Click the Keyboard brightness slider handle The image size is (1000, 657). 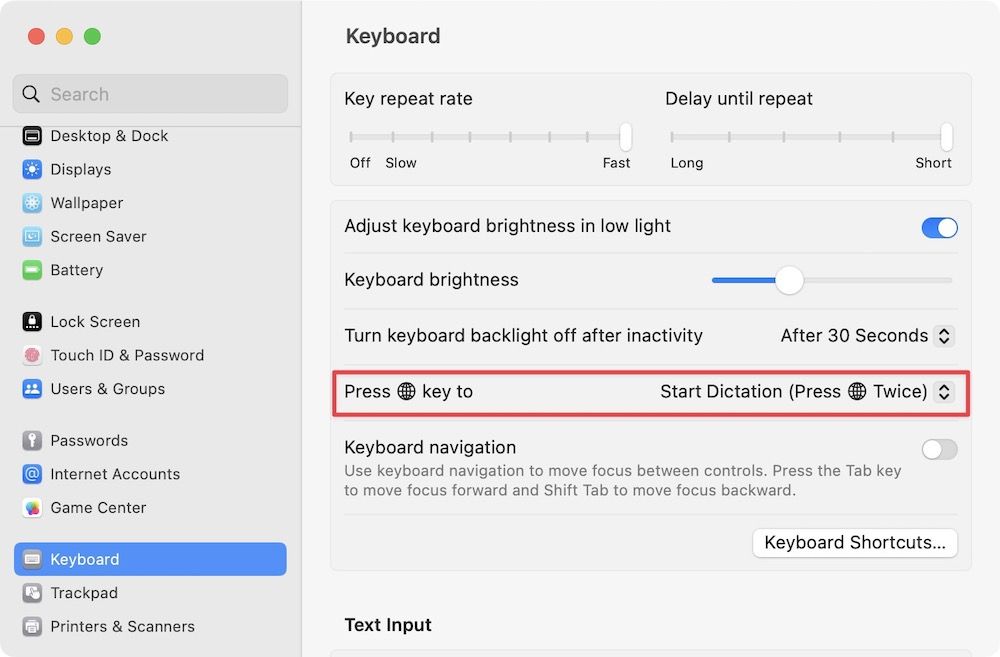pyautogui.click(x=790, y=280)
